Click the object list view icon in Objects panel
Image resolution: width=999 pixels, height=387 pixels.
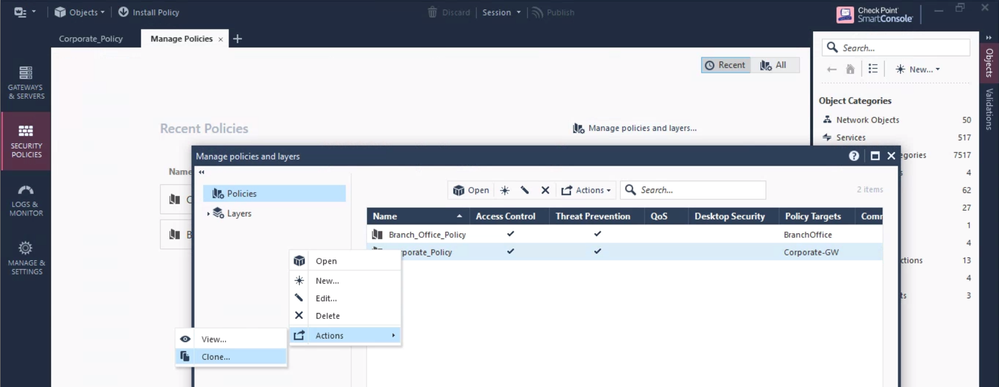click(873, 69)
